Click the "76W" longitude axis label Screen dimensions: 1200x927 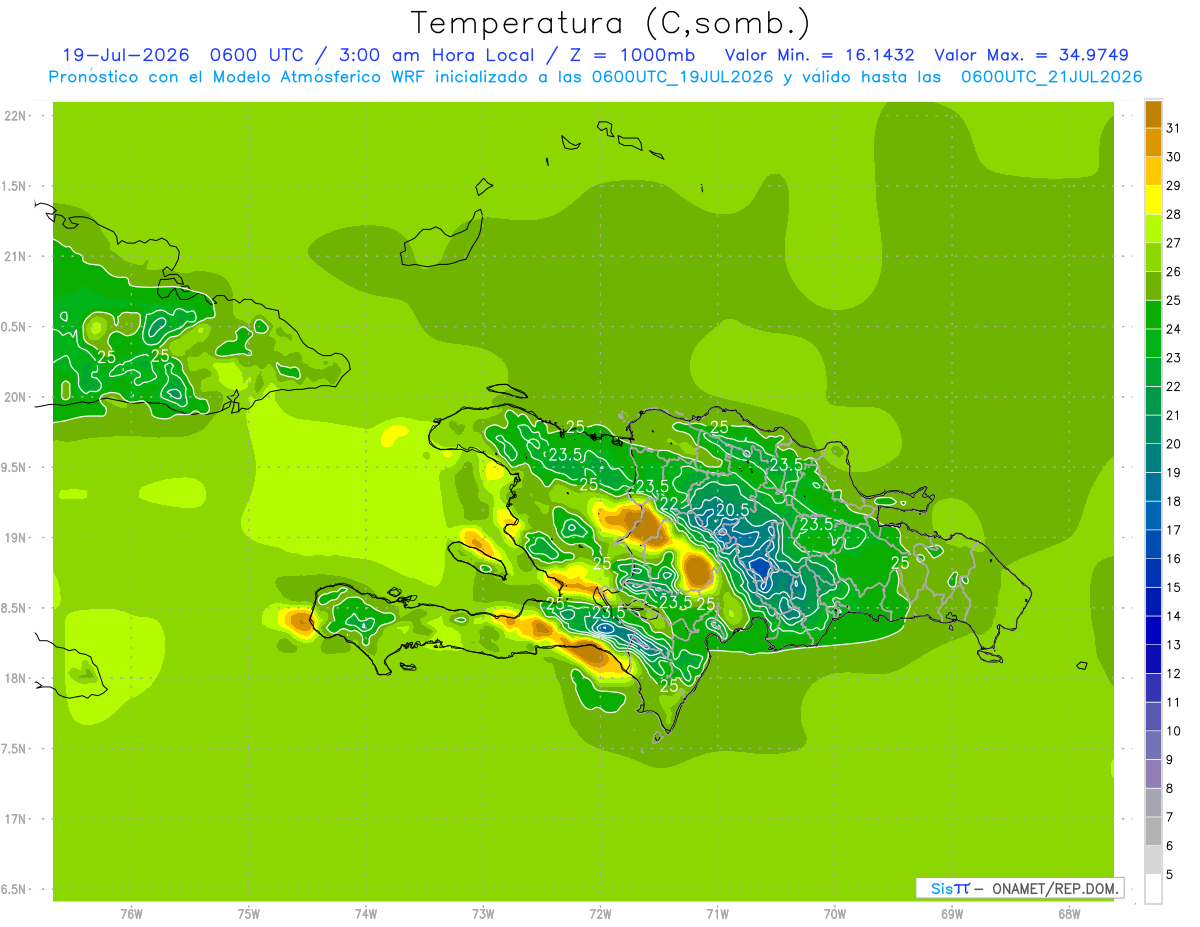(131, 913)
